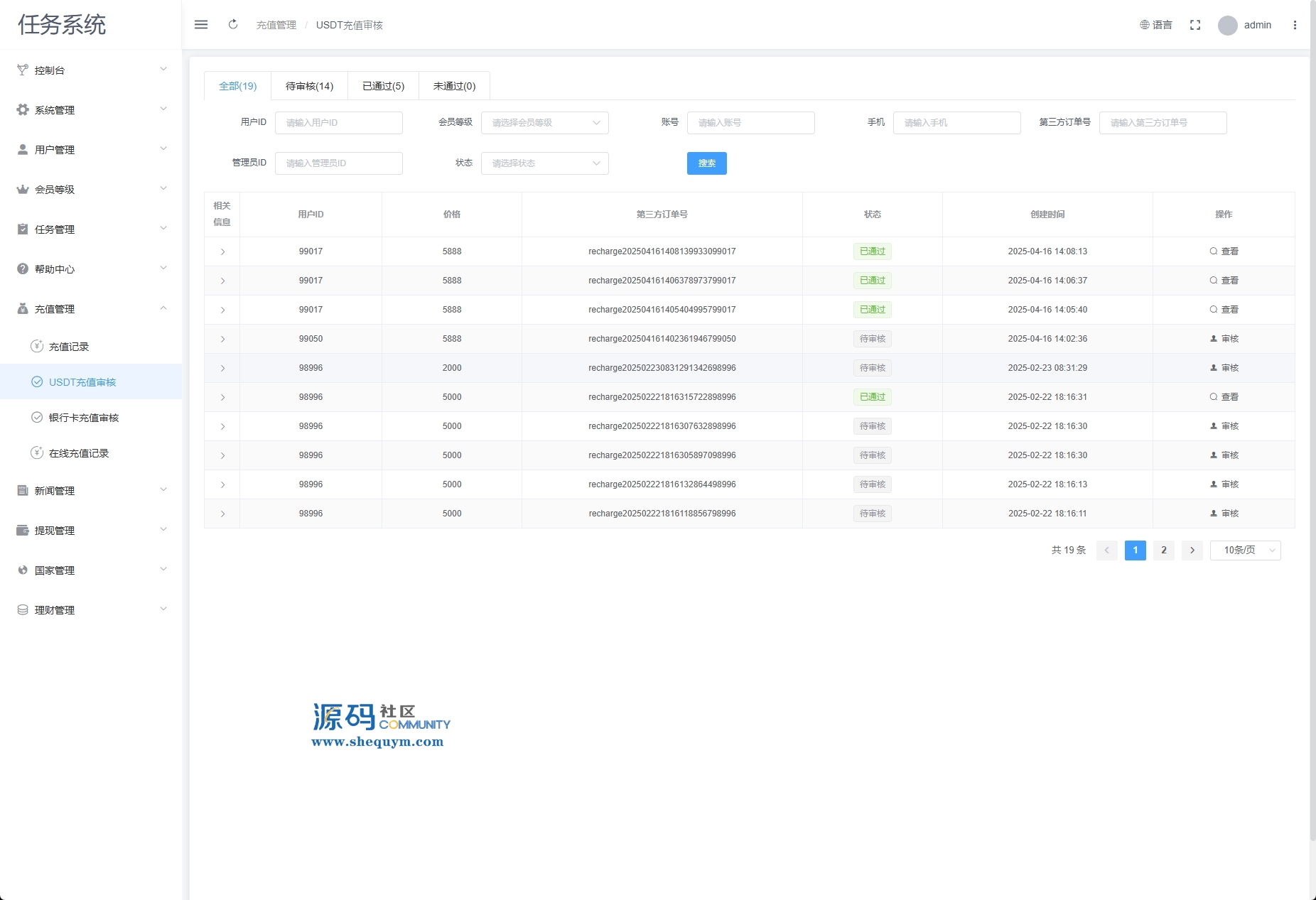Viewport: 1316px width, 900px height.
Task: Go to page 2 of results
Action: coord(1163,551)
